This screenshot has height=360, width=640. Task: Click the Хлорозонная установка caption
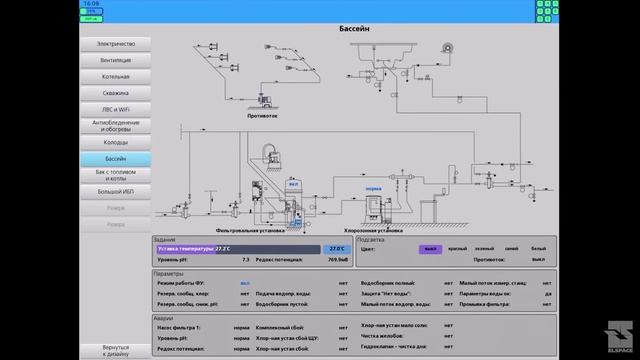tap(373, 231)
